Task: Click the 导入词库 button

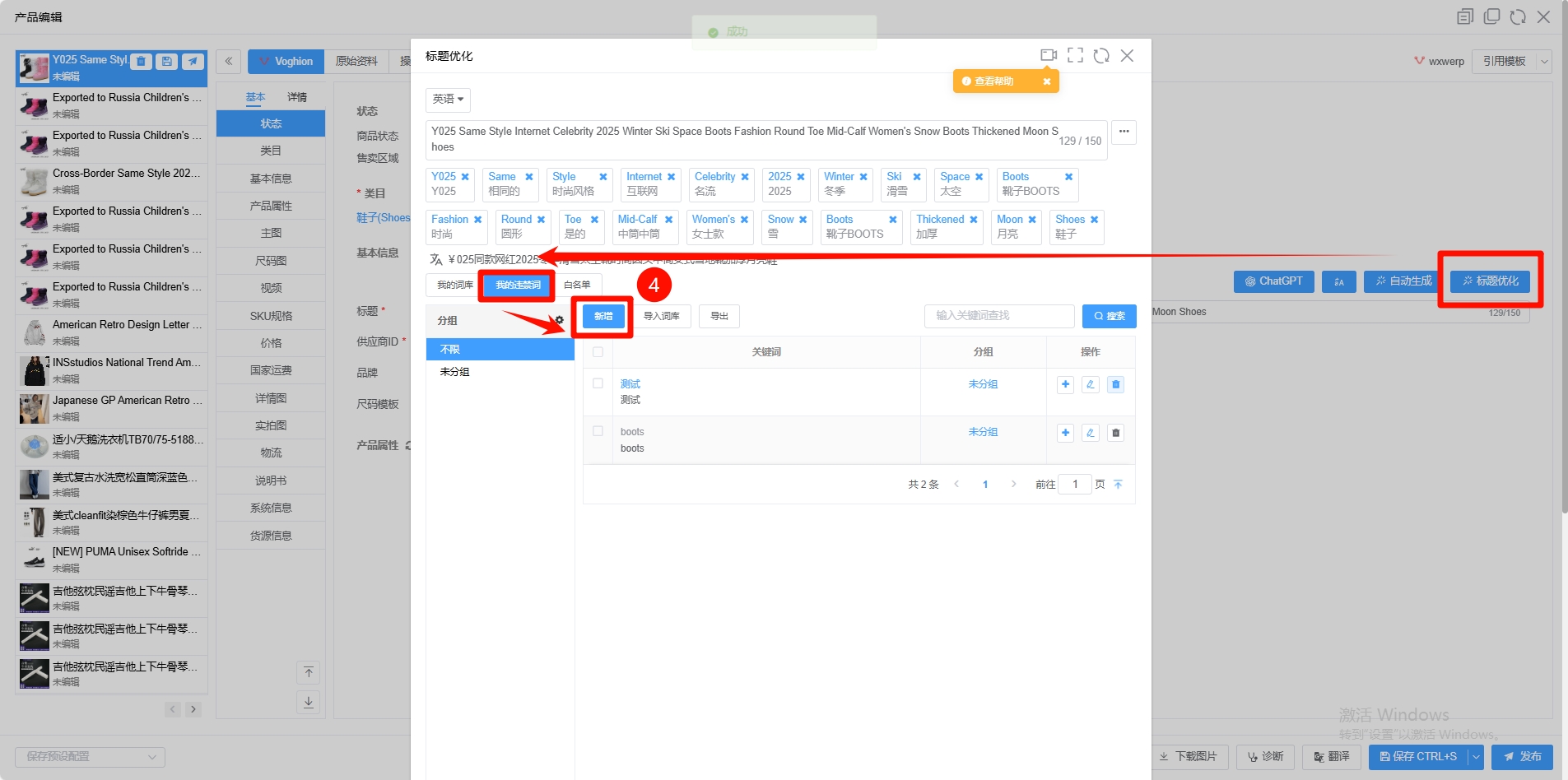Action: 661,317
